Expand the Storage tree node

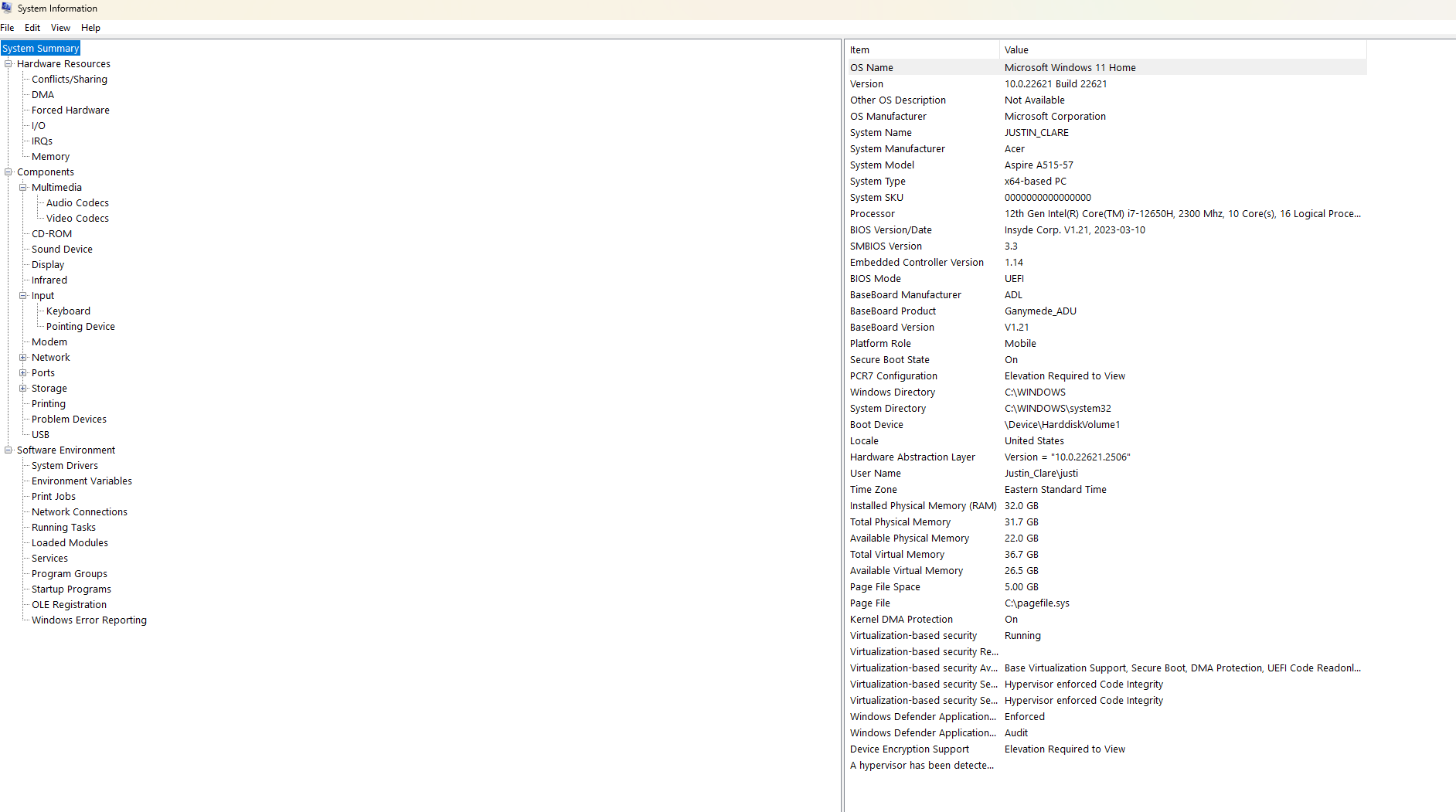[x=23, y=389]
